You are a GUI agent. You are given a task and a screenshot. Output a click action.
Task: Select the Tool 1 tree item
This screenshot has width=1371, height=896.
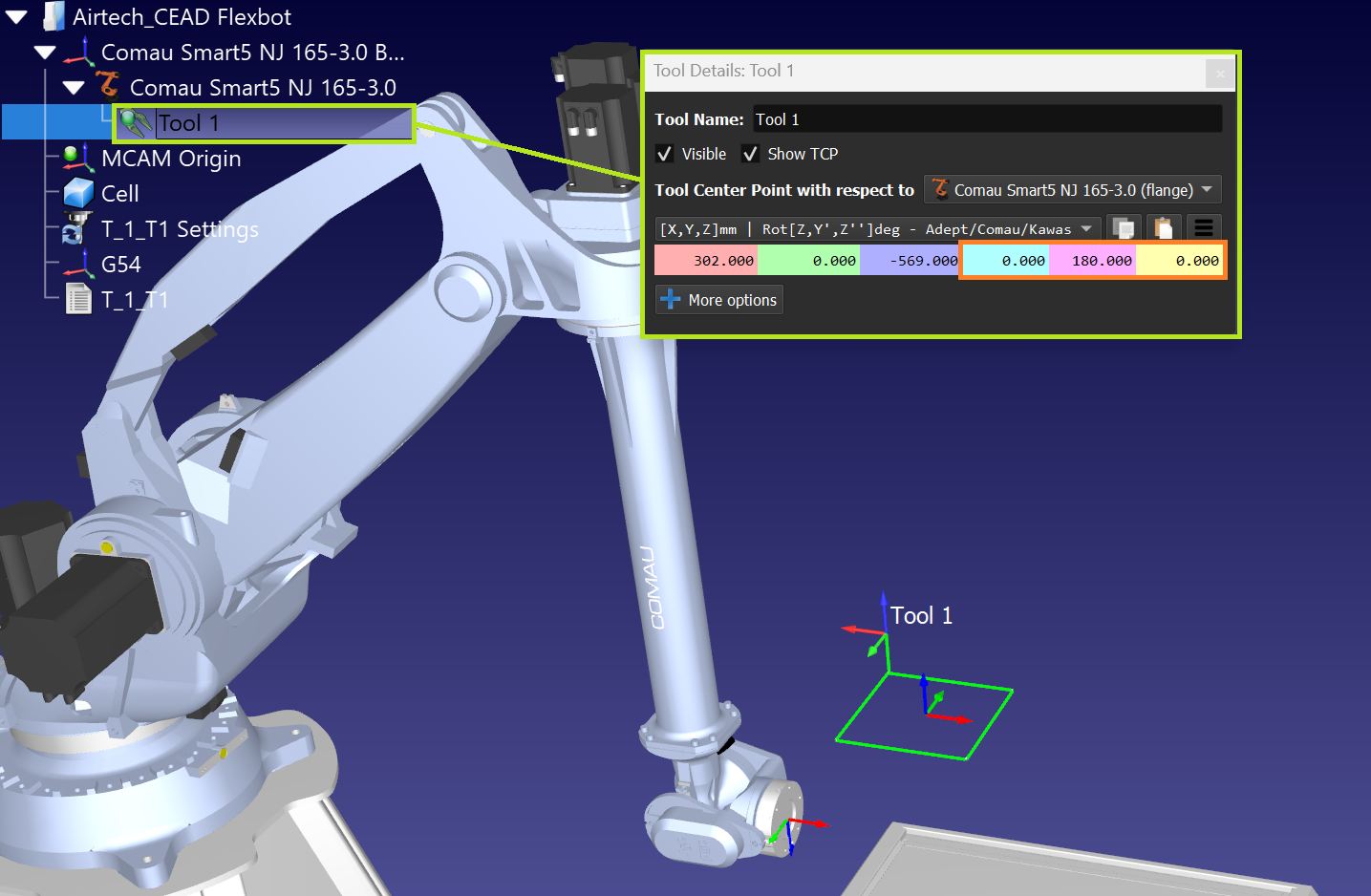188,123
